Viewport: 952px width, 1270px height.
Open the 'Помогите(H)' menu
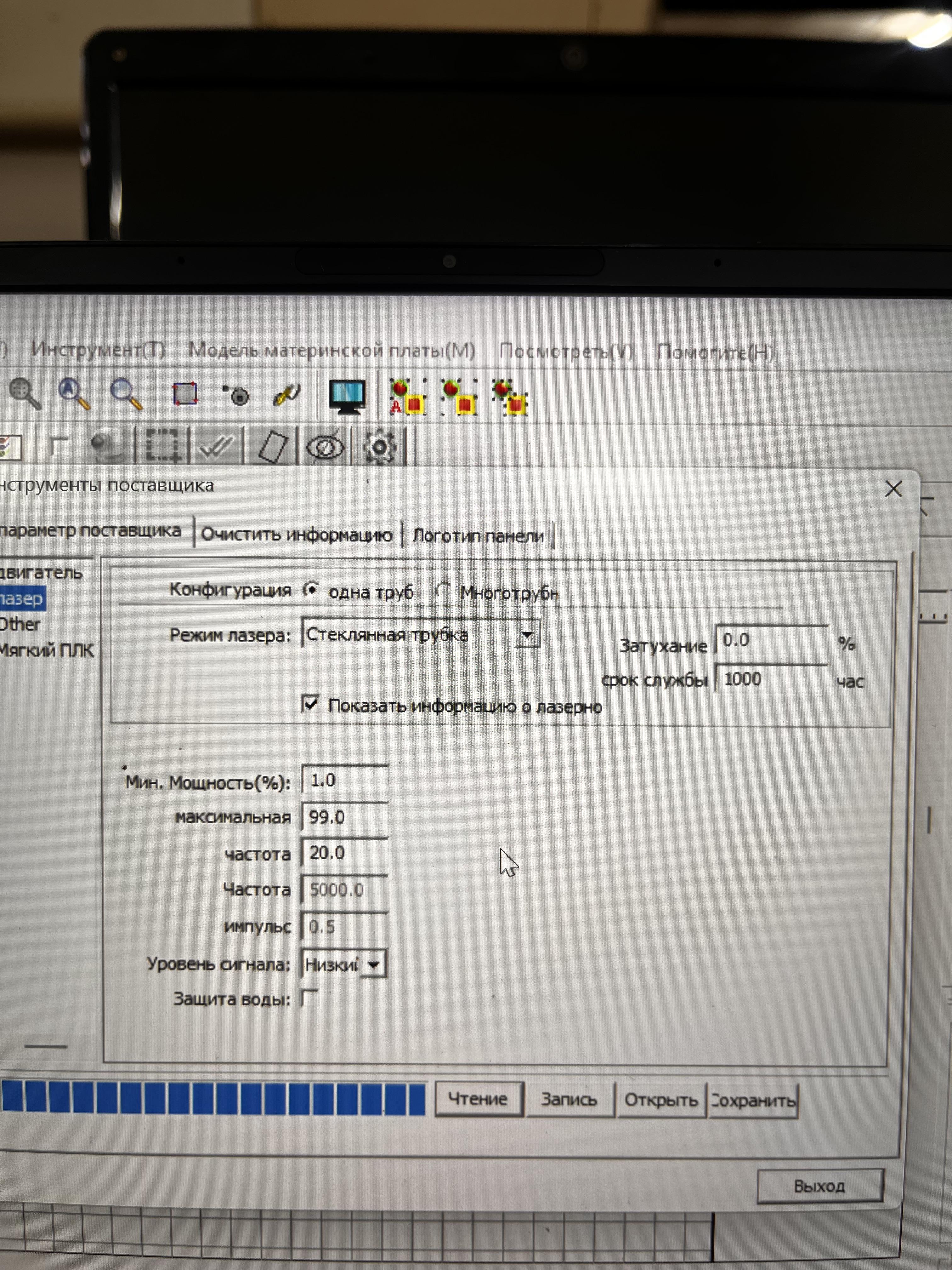716,352
